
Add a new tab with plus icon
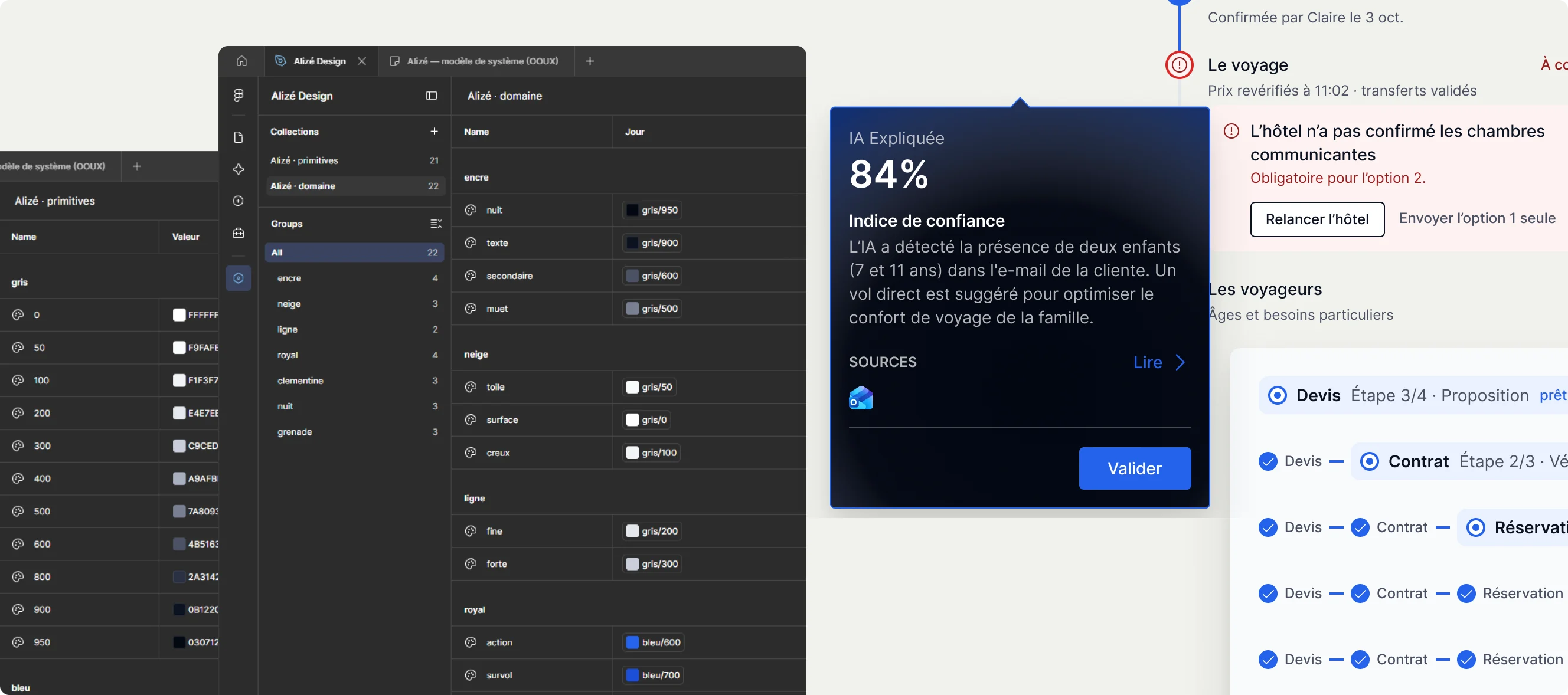590,61
